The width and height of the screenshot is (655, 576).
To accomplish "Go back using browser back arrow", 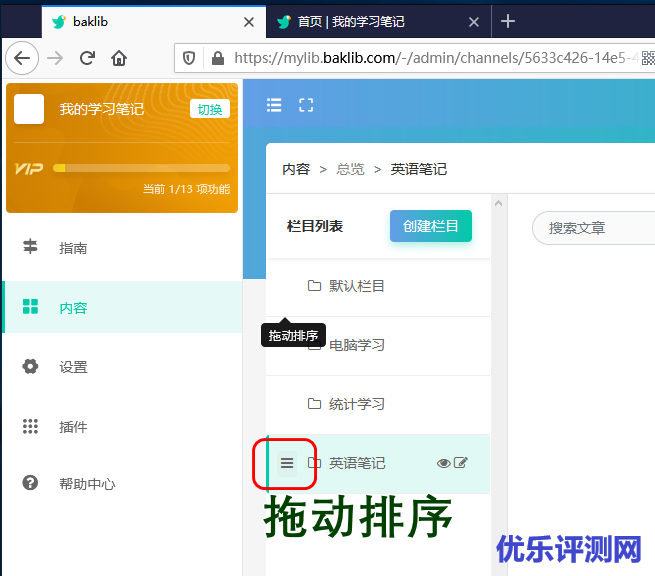I will (x=22, y=58).
